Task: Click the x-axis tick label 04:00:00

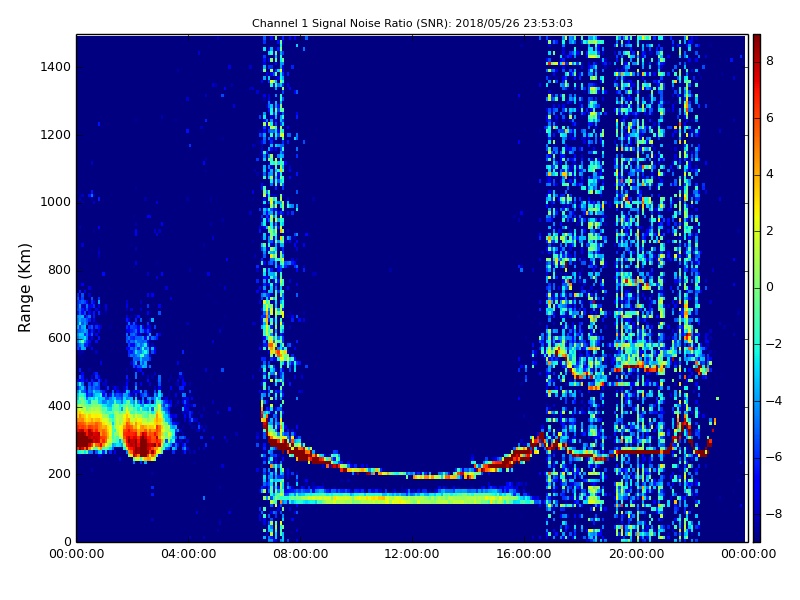Action: [x=188, y=554]
